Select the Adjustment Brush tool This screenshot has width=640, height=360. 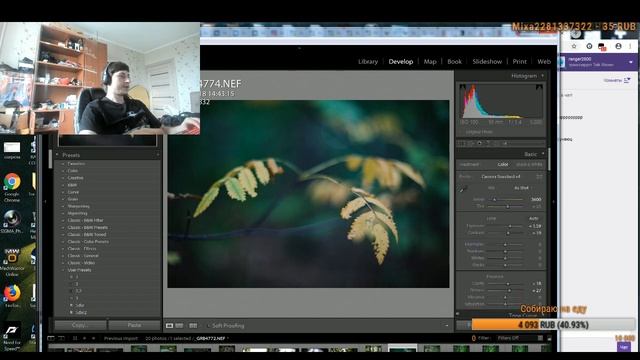(x=505, y=143)
